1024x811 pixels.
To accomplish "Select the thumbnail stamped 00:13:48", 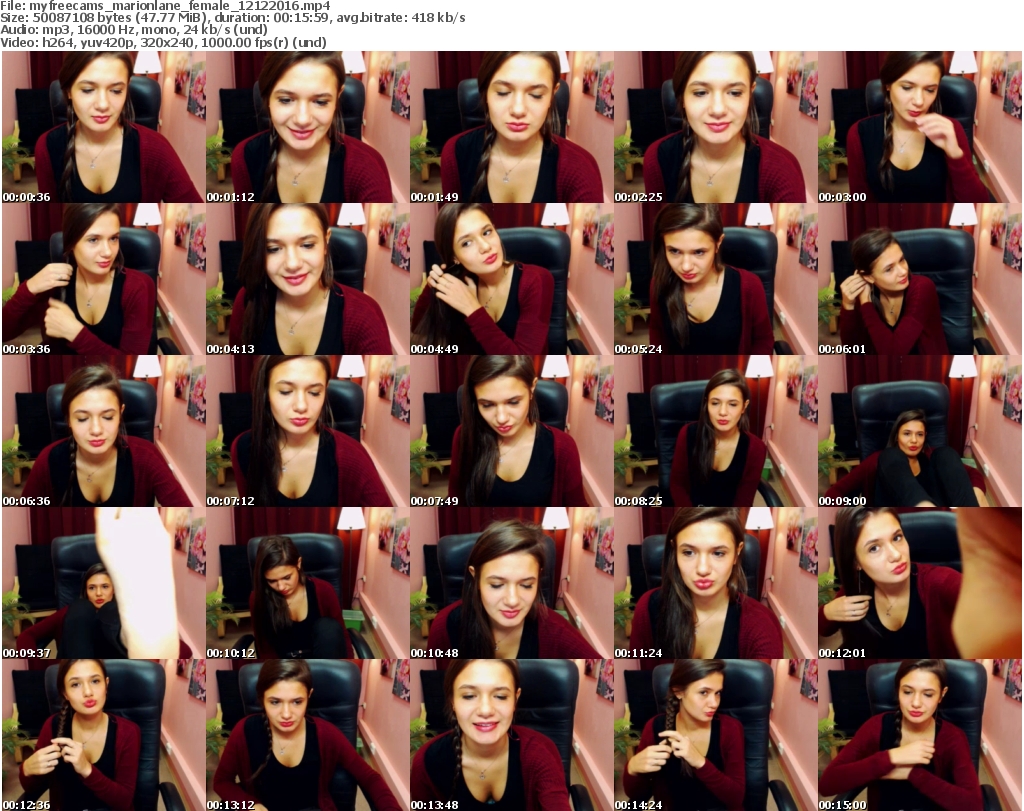I will (x=511, y=735).
